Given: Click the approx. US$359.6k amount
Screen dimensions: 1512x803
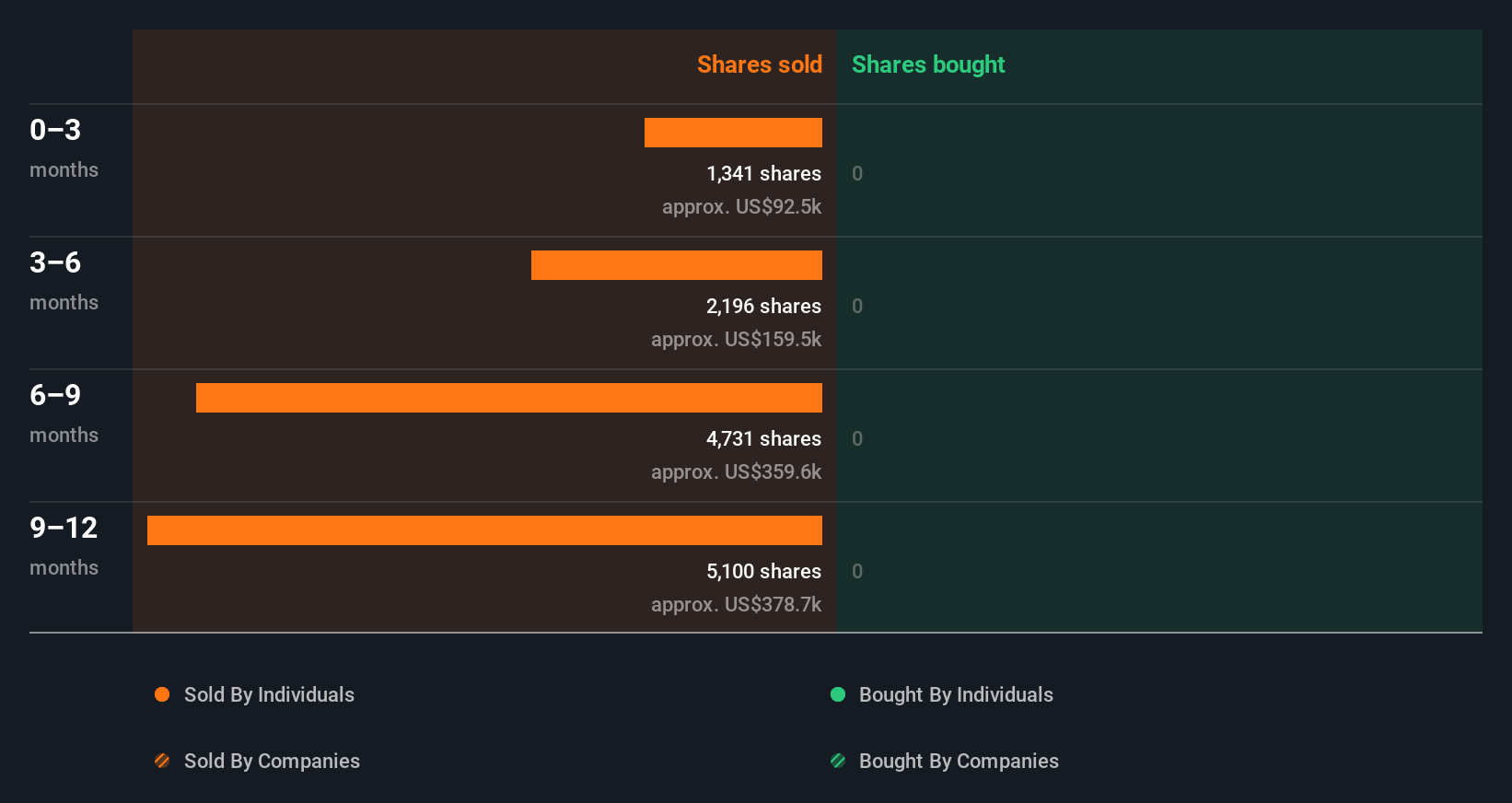Looking at the screenshot, I should (x=736, y=471).
